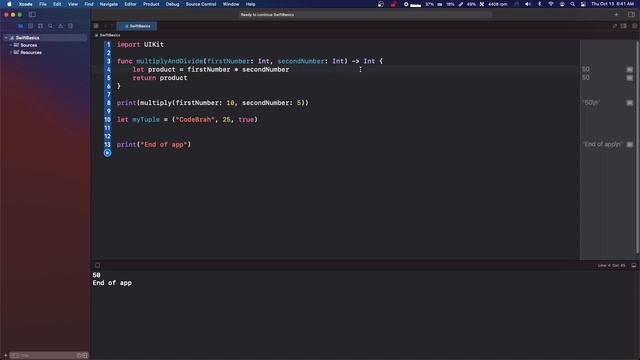
Task: Show quick look result for End of app
Action: point(630,144)
